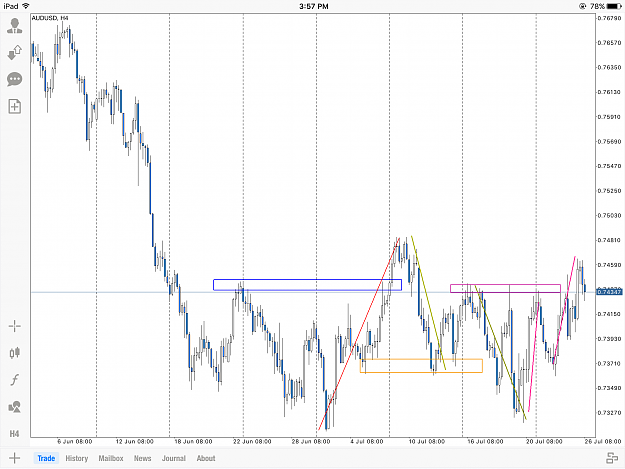Screen dimensions: 625x469
Task: Select the purple rectangle object on chart
Action: (x=505, y=288)
